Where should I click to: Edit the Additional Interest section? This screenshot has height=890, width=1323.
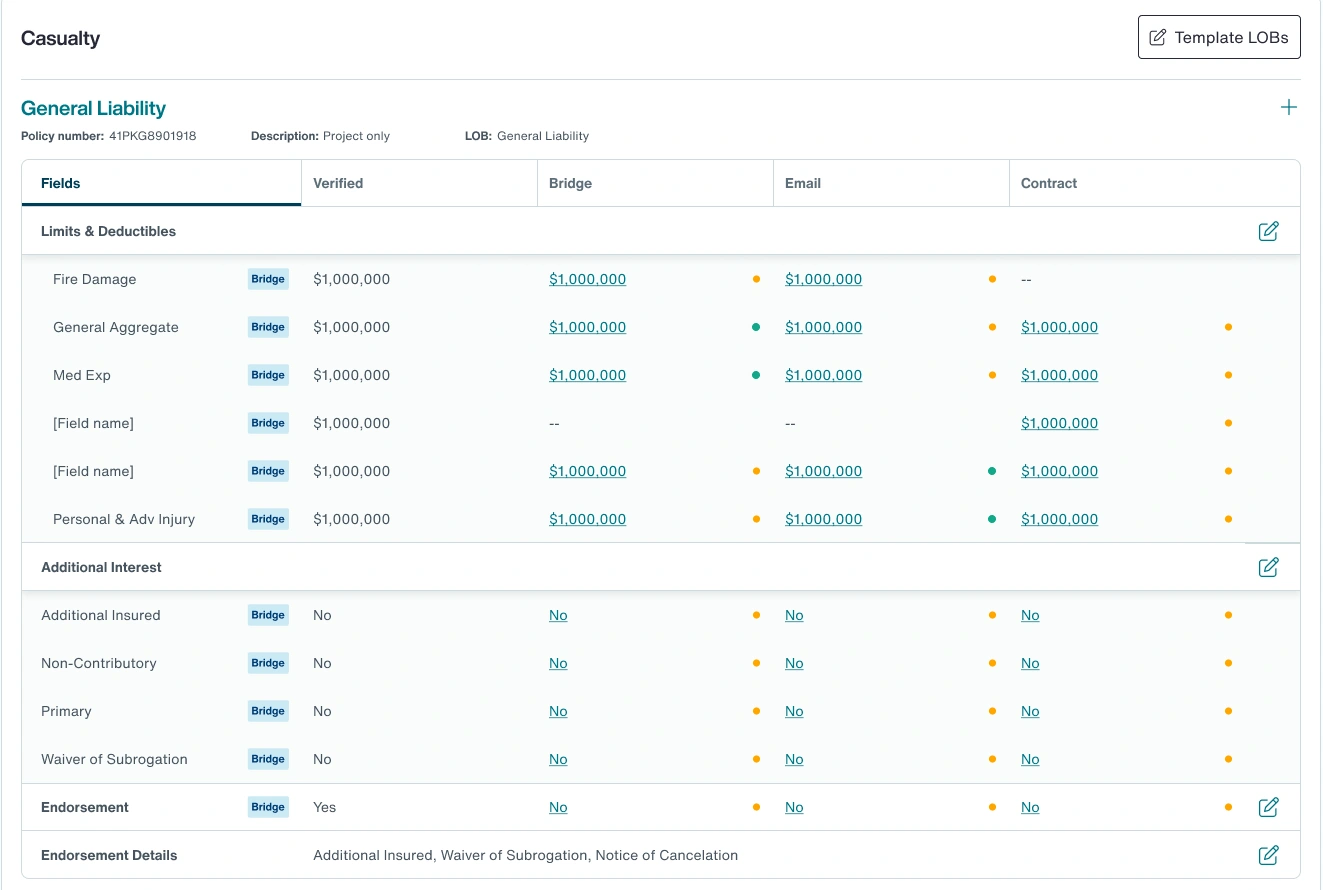click(x=1268, y=567)
